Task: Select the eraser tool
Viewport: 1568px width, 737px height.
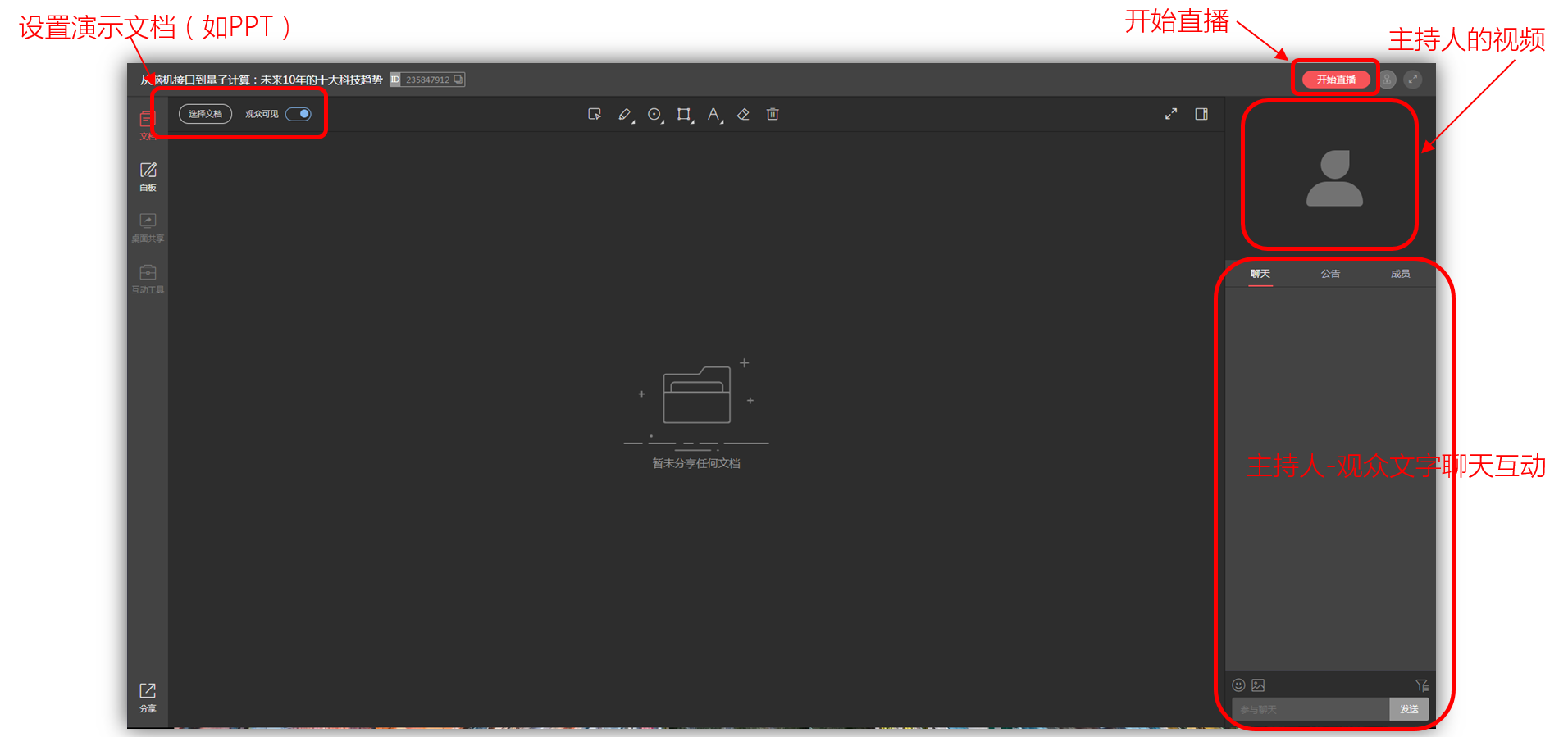Action: 743,114
